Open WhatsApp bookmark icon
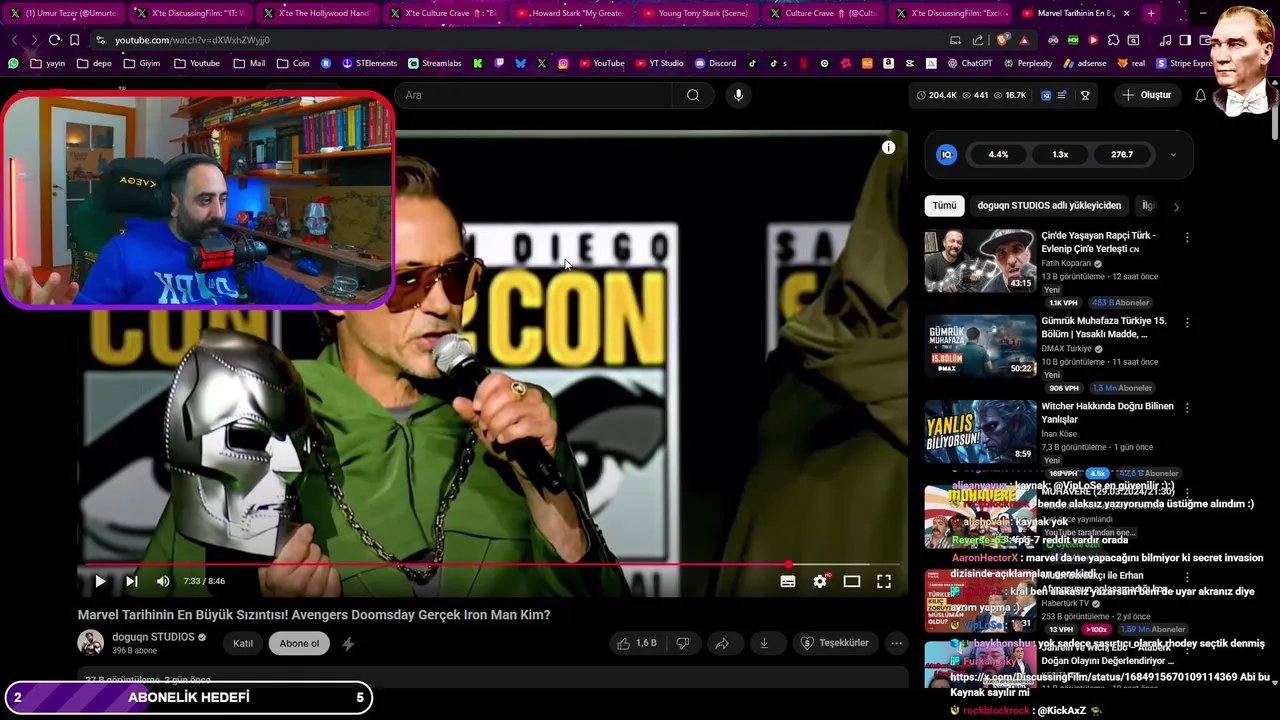This screenshot has height=720, width=1280. pyautogui.click(x=13, y=63)
